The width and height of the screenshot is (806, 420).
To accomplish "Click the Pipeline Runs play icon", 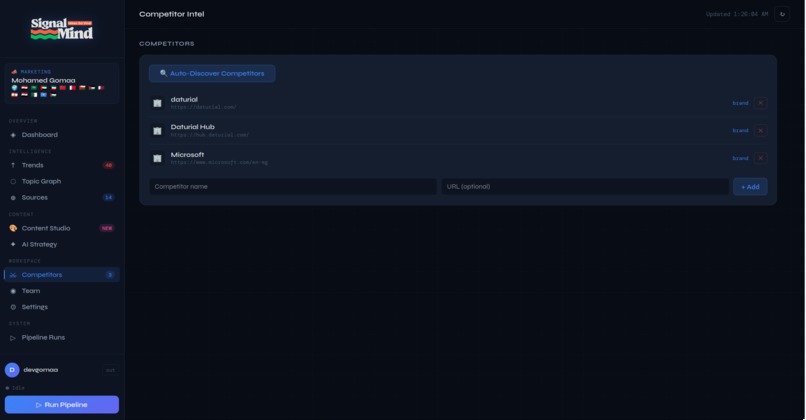I will coord(13,338).
